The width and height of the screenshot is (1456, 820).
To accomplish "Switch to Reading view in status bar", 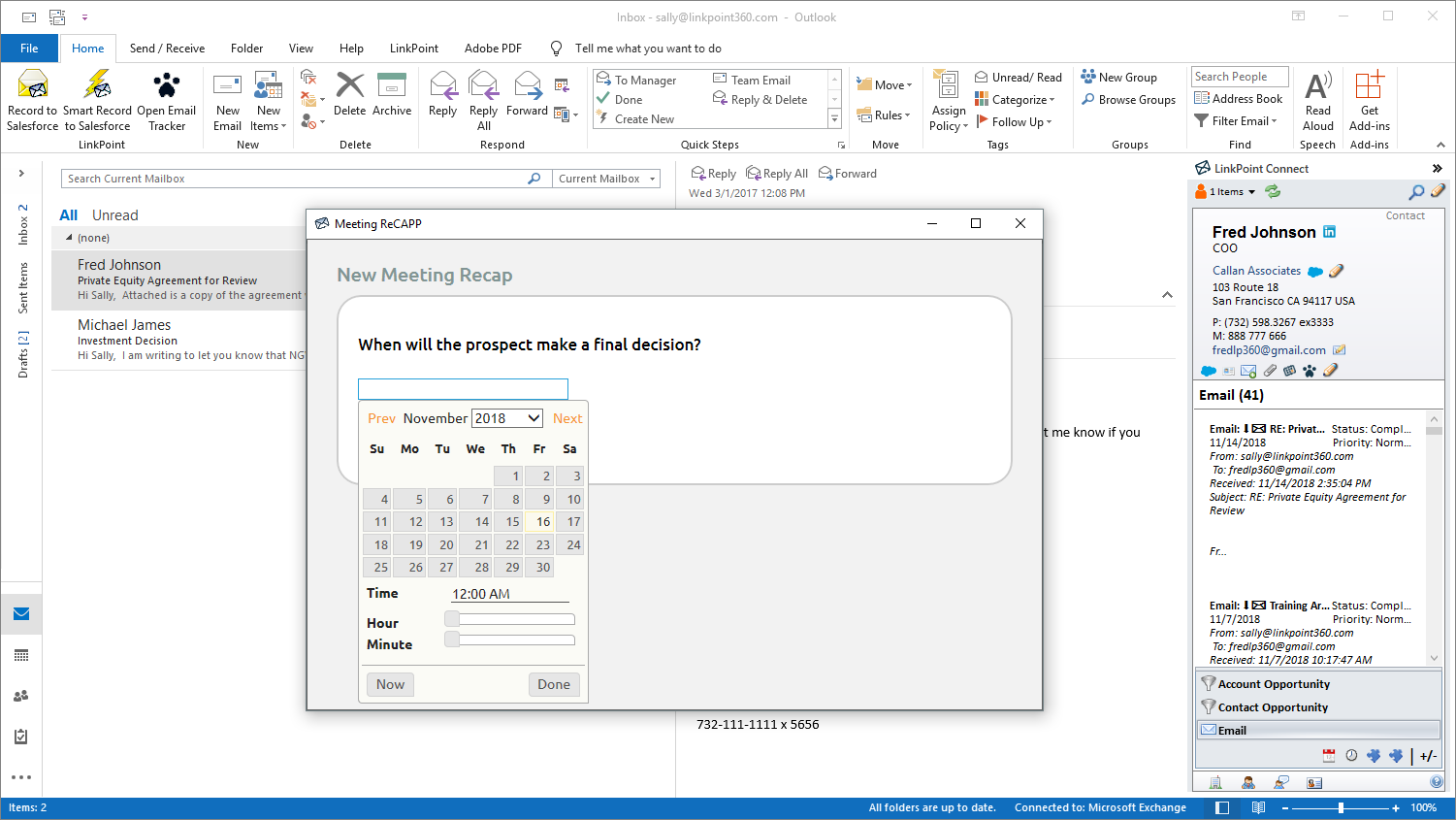I will coord(1258,807).
